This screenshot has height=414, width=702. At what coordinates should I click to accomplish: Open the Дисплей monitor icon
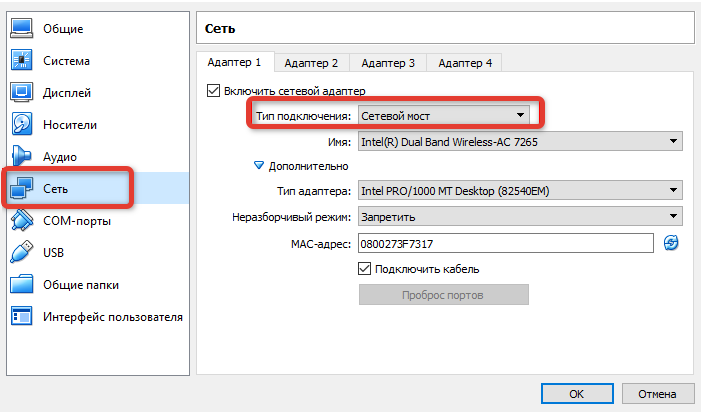click(23, 93)
